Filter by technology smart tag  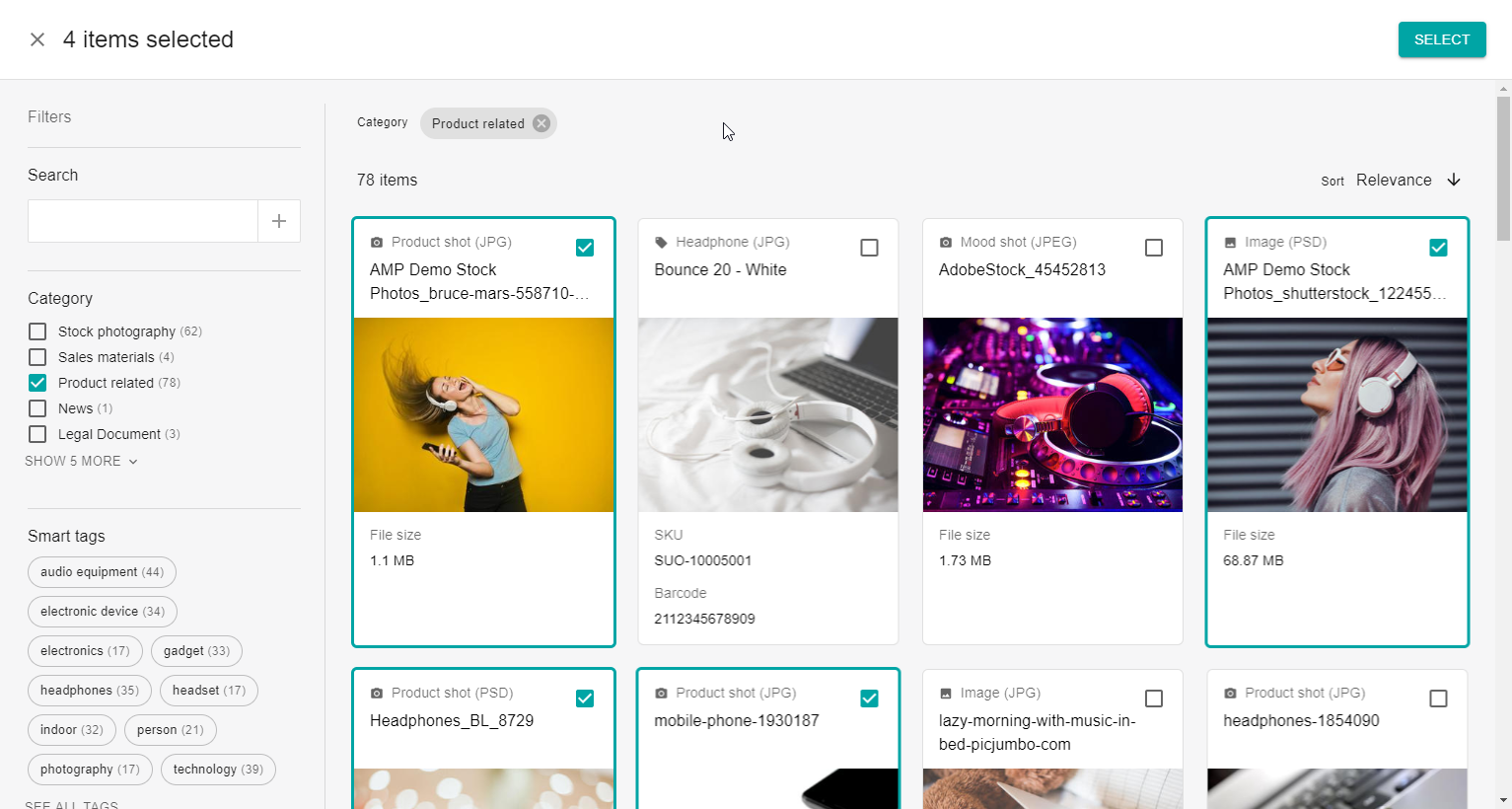click(x=218, y=770)
